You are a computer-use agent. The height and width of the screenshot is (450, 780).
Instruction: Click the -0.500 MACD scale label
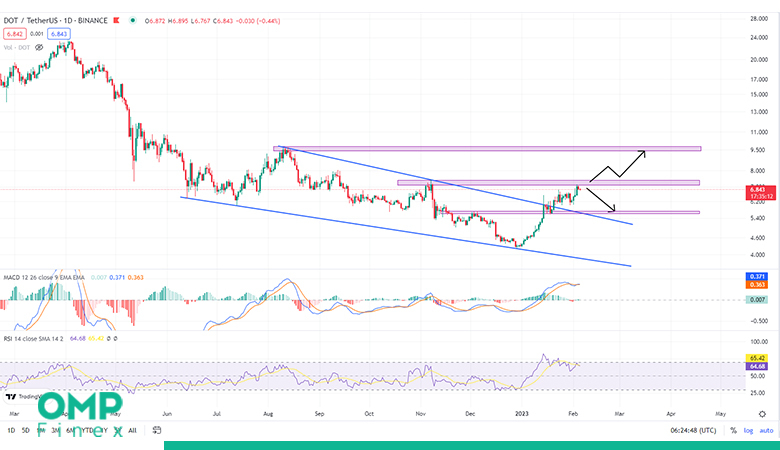(759, 321)
